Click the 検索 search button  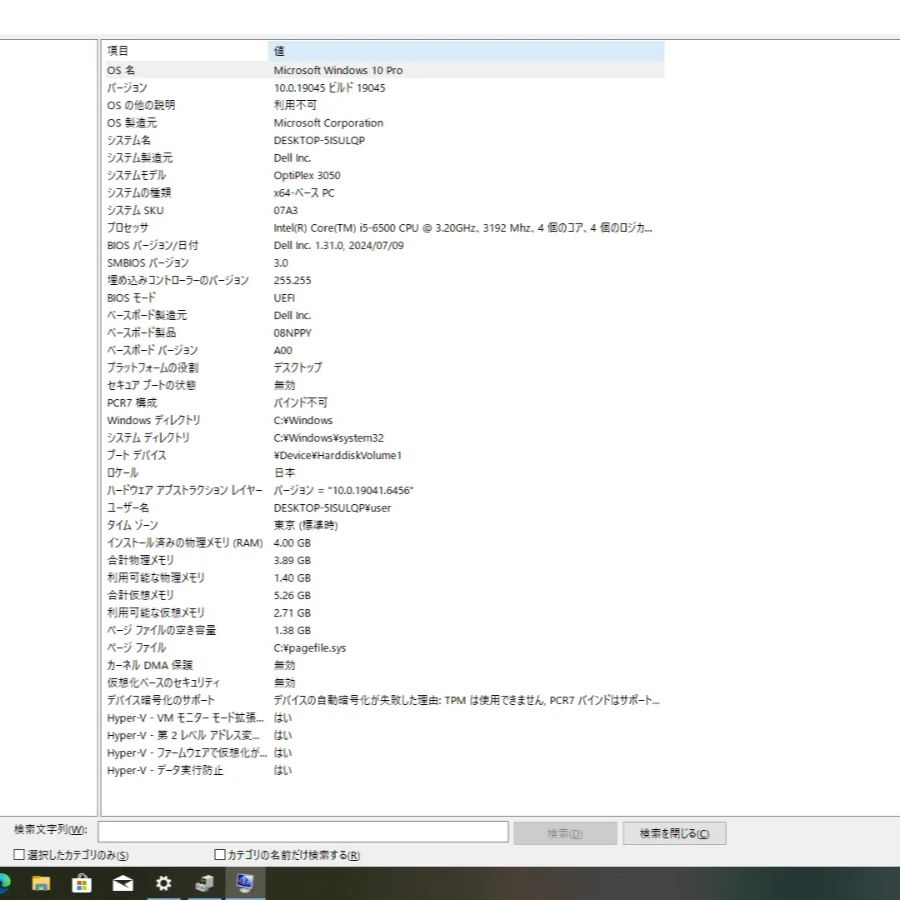[565, 832]
